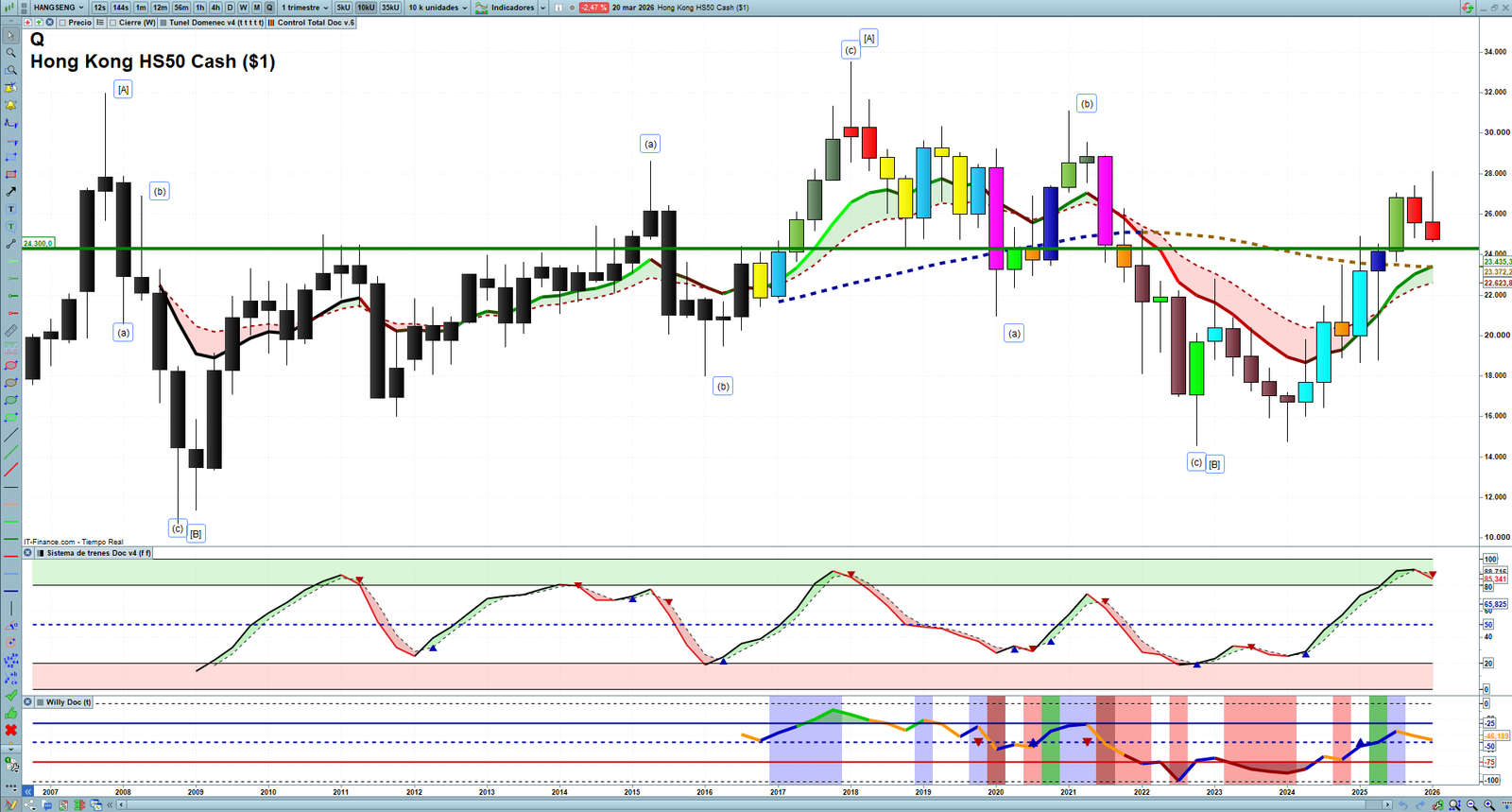Select the black diagonal line tool
The height and width of the screenshot is (812, 1512).
[x=10, y=435]
